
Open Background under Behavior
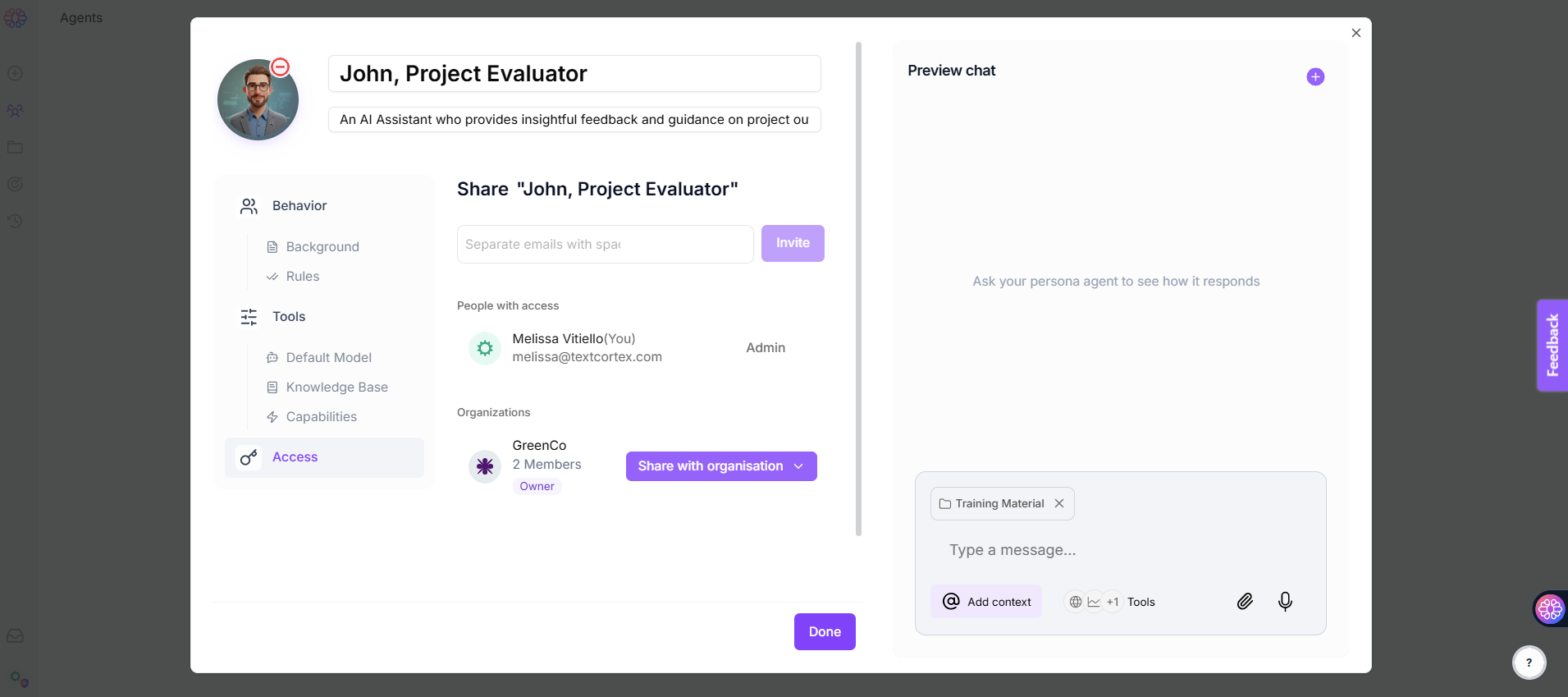click(x=322, y=247)
